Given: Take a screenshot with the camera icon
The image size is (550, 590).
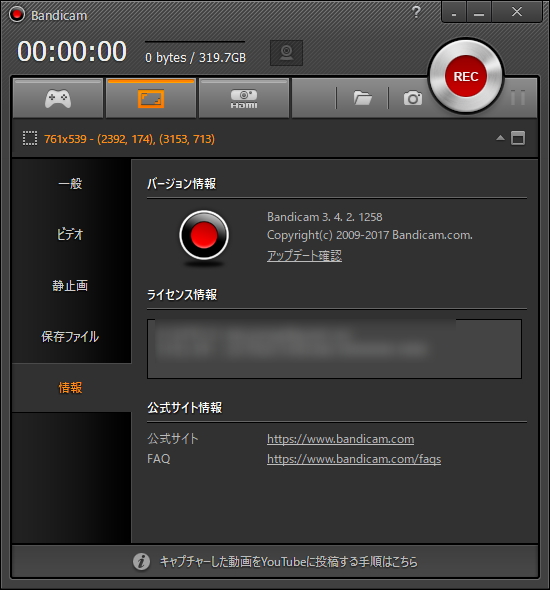Looking at the screenshot, I should coord(413,99).
